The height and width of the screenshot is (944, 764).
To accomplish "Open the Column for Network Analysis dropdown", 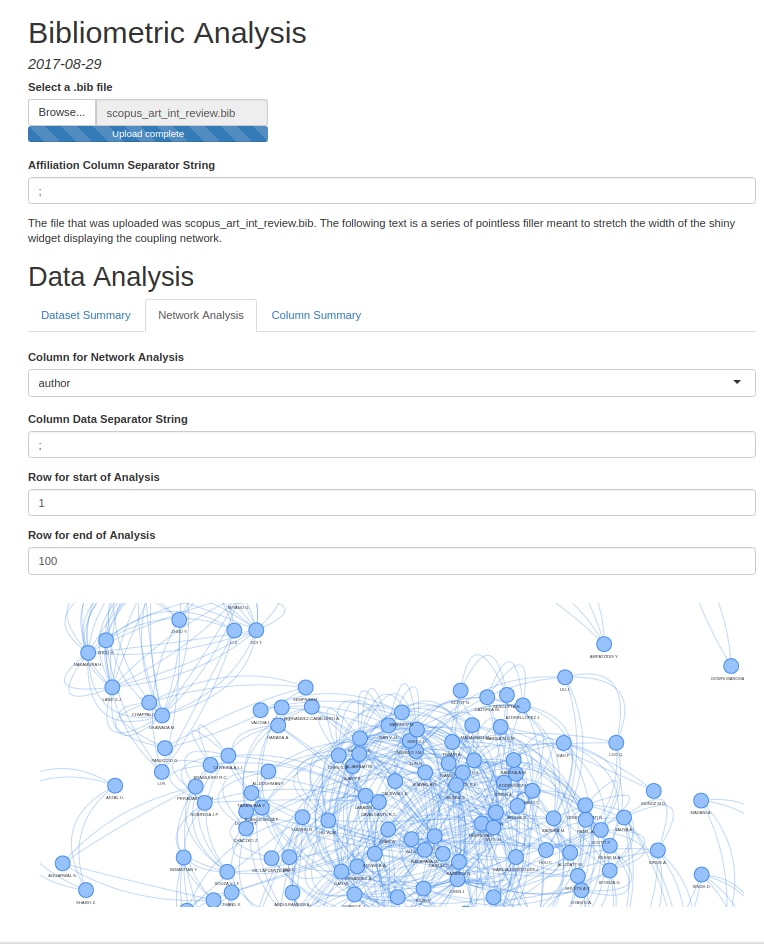I will (x=391, y=383).
